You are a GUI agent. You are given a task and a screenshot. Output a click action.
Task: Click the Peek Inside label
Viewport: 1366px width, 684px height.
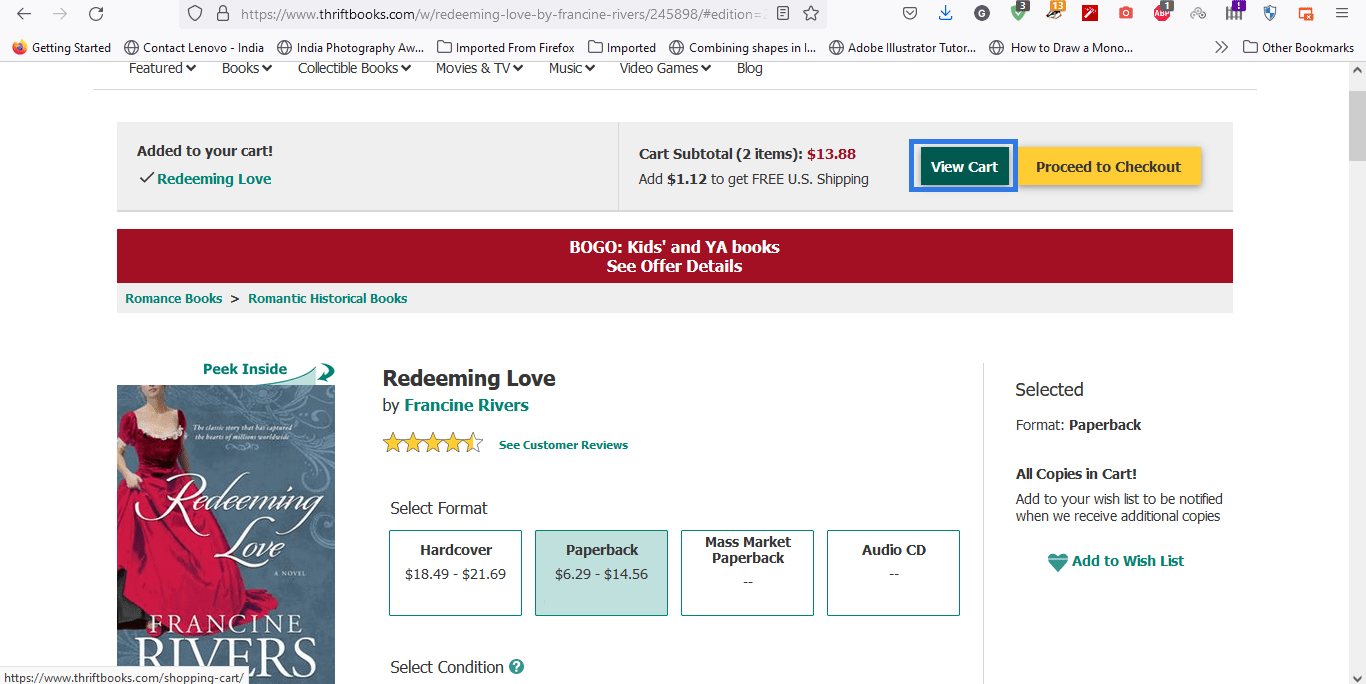(245, 369)
